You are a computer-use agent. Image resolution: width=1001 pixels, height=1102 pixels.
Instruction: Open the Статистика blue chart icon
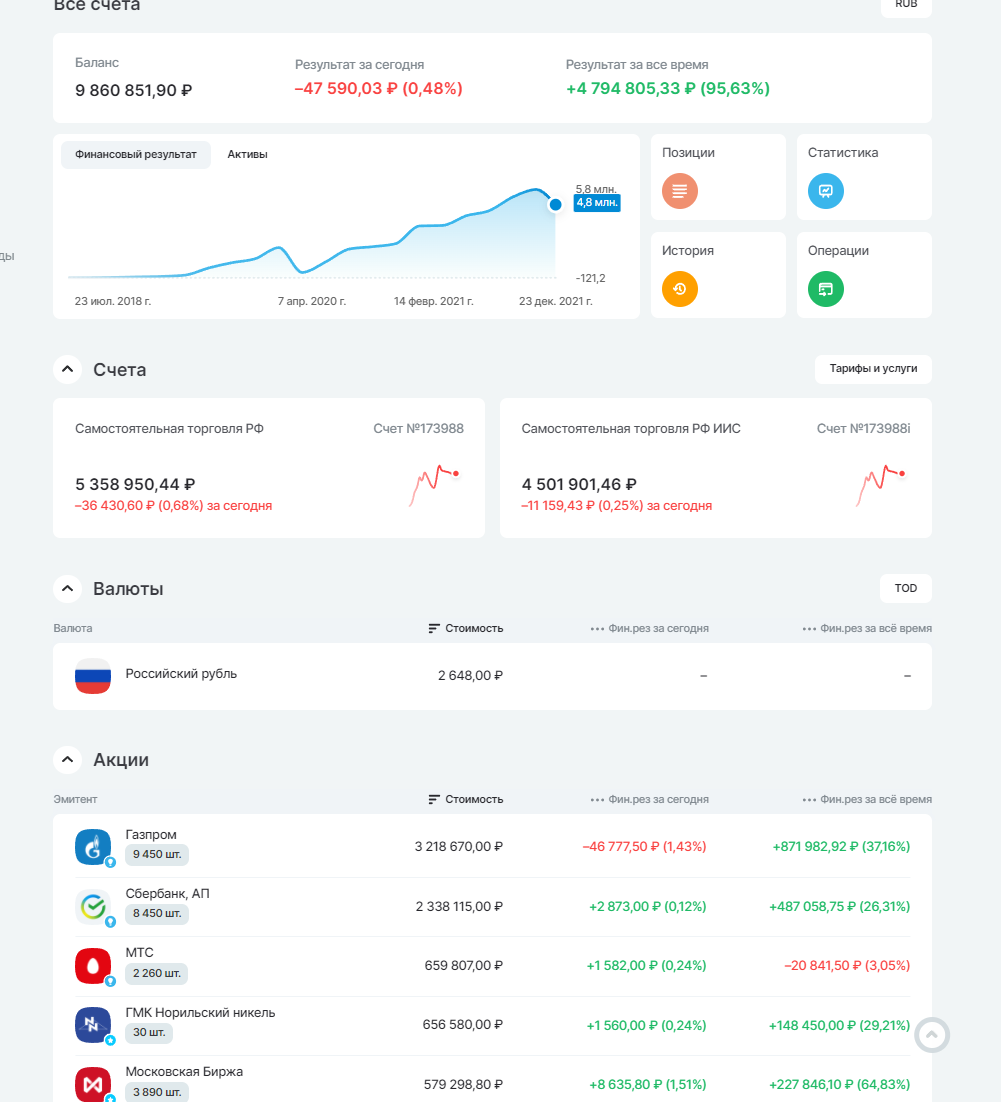pyautogui.click(x=825, y=191)
